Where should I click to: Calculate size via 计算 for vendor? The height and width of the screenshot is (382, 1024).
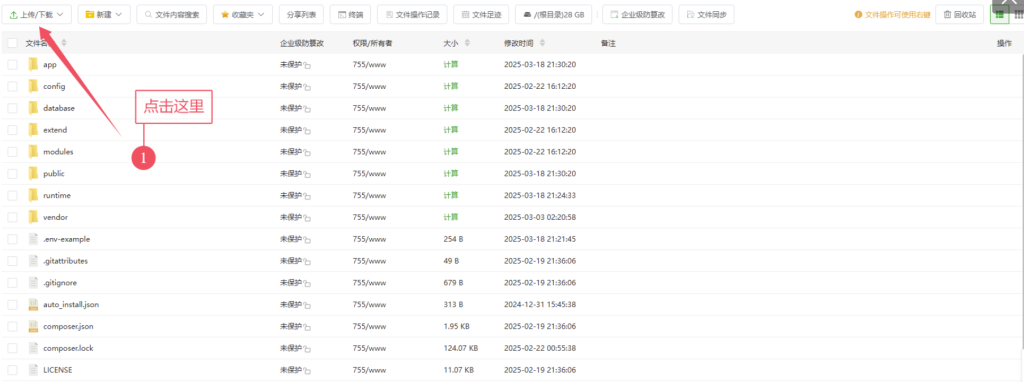click(x=451, y=217)
